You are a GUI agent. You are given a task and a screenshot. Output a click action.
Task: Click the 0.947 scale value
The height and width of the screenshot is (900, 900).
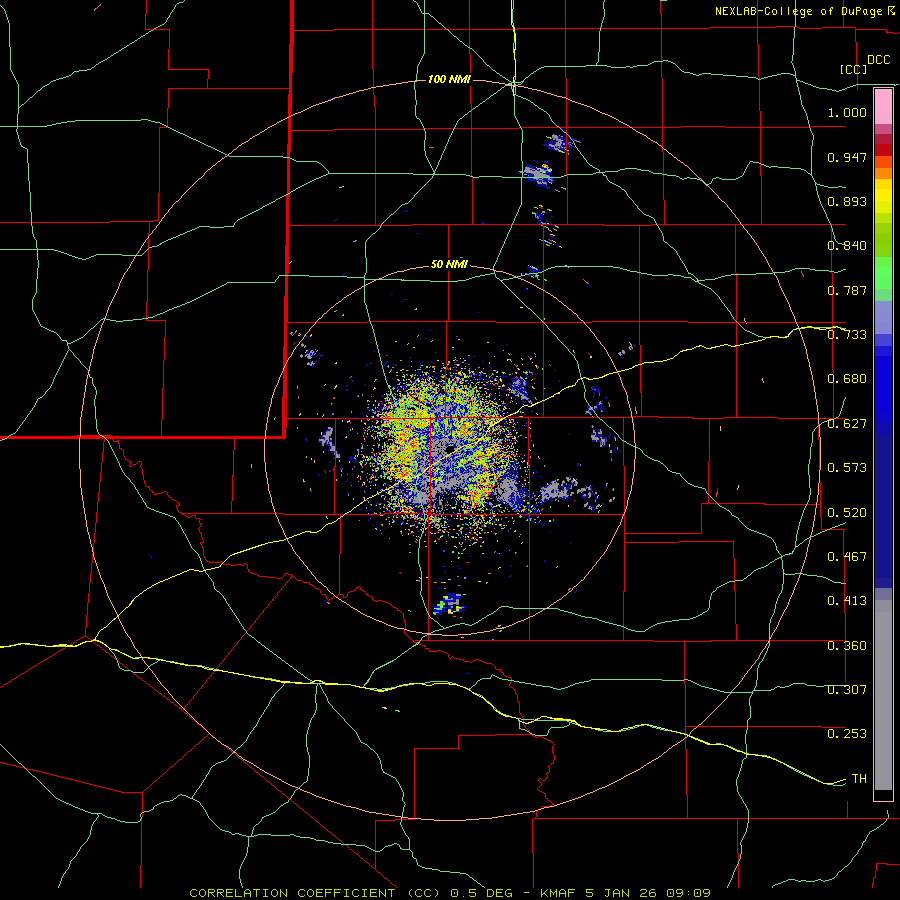[847, 157]
